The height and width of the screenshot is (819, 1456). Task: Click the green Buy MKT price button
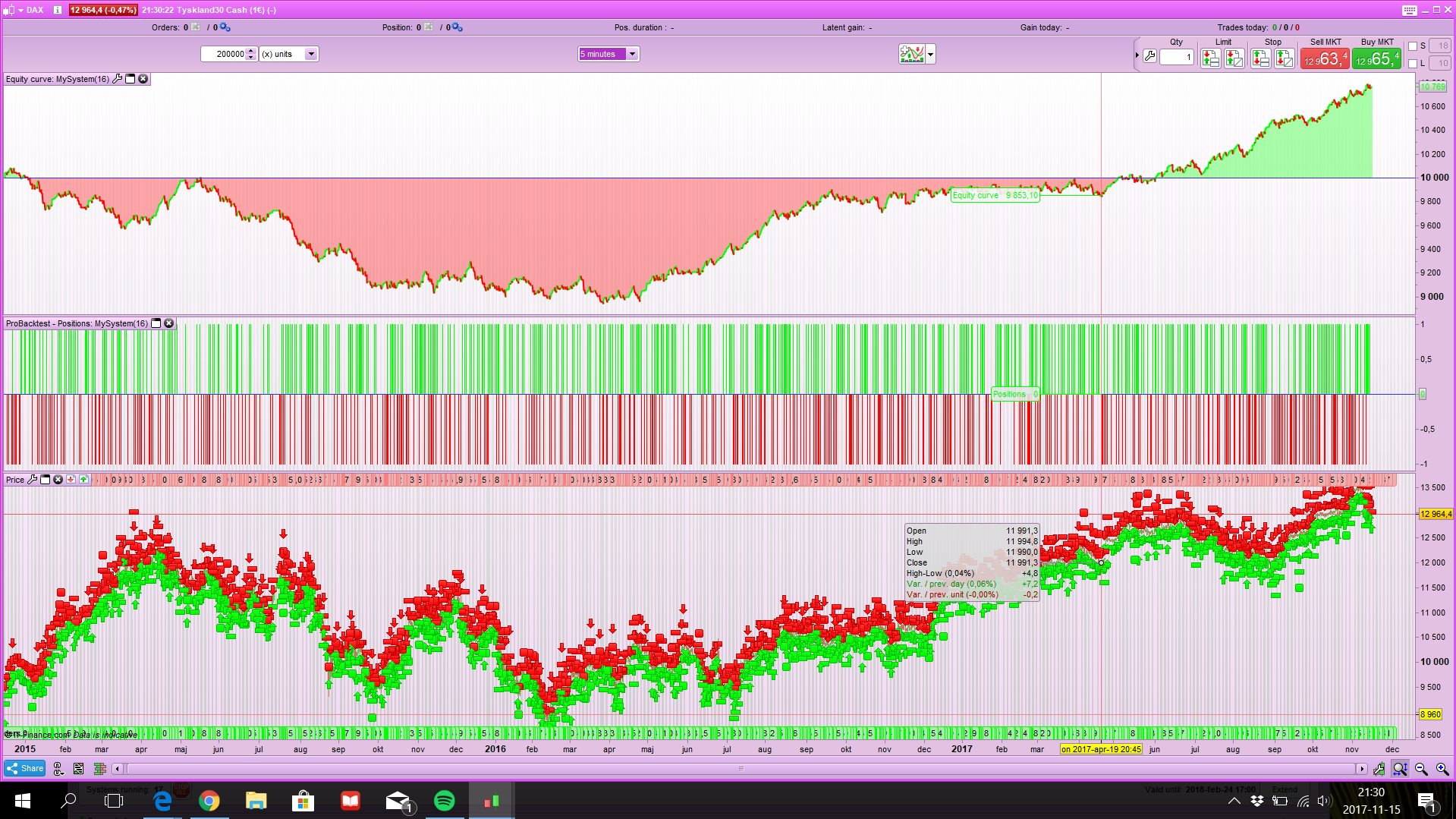point(1377,59)
